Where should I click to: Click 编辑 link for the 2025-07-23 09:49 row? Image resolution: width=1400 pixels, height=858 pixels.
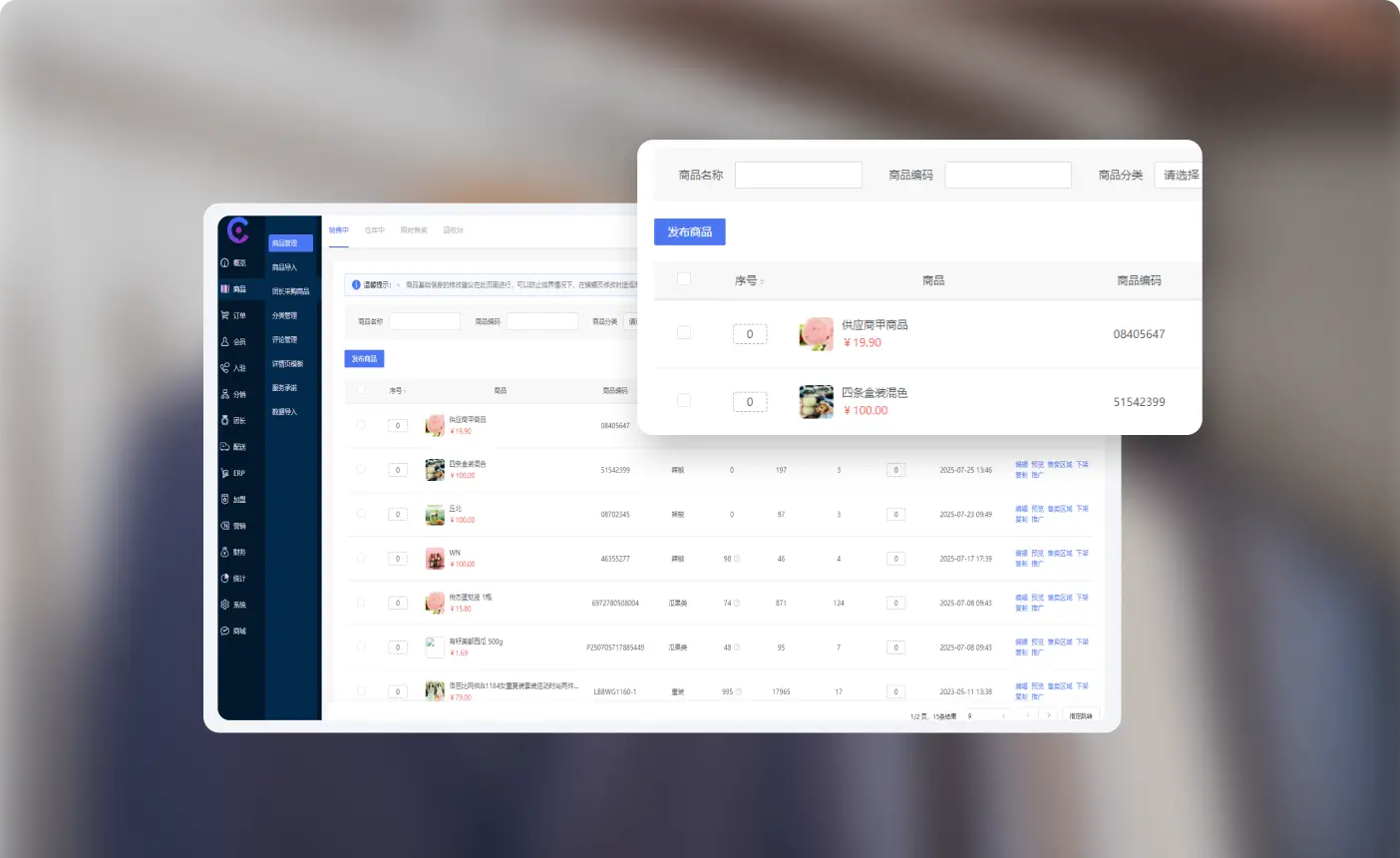pos(1021,509)
